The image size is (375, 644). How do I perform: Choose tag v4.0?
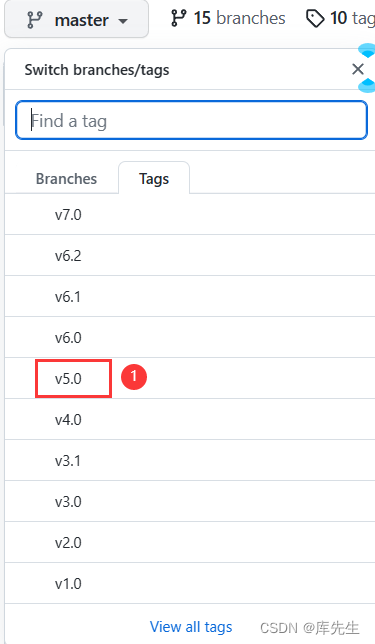(190, 419)
